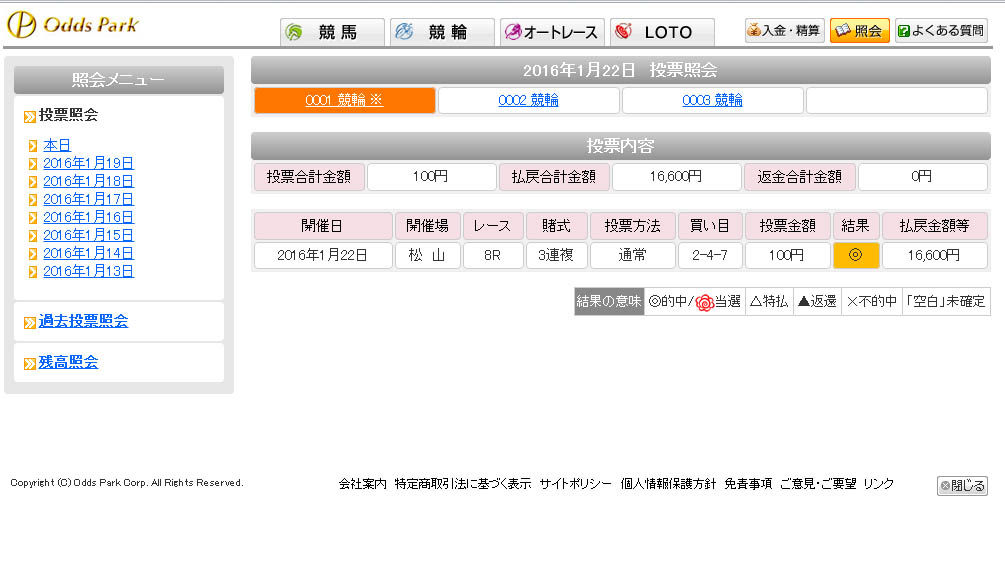Screen dimensions: 1005x582
Task: Click the Odds Park logo
Action: (73, 25)
